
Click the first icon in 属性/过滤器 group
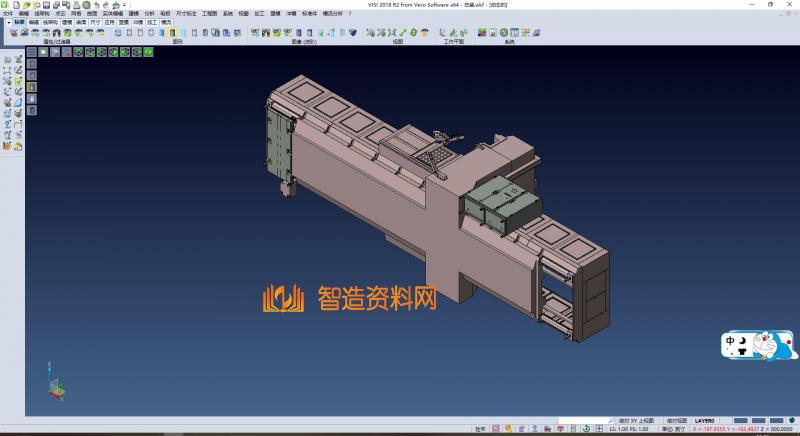point(13,33)
